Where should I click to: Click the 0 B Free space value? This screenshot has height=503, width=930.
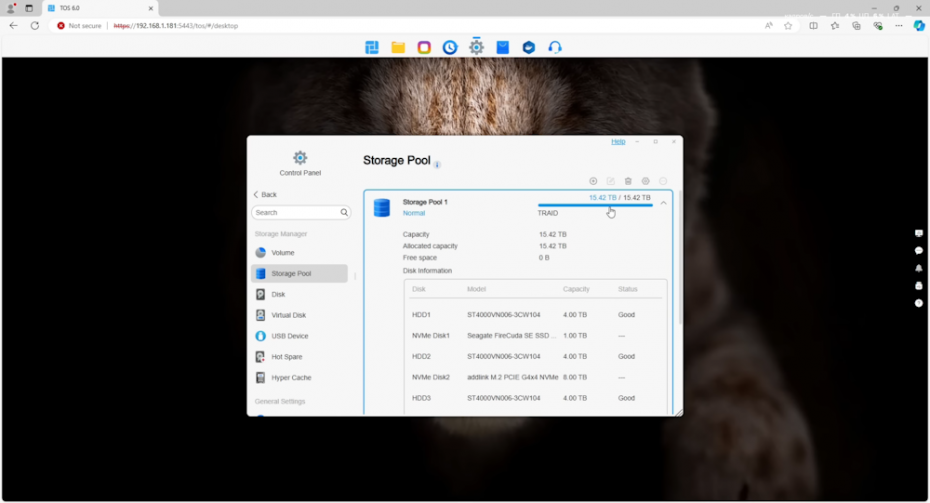pos(544,258)
